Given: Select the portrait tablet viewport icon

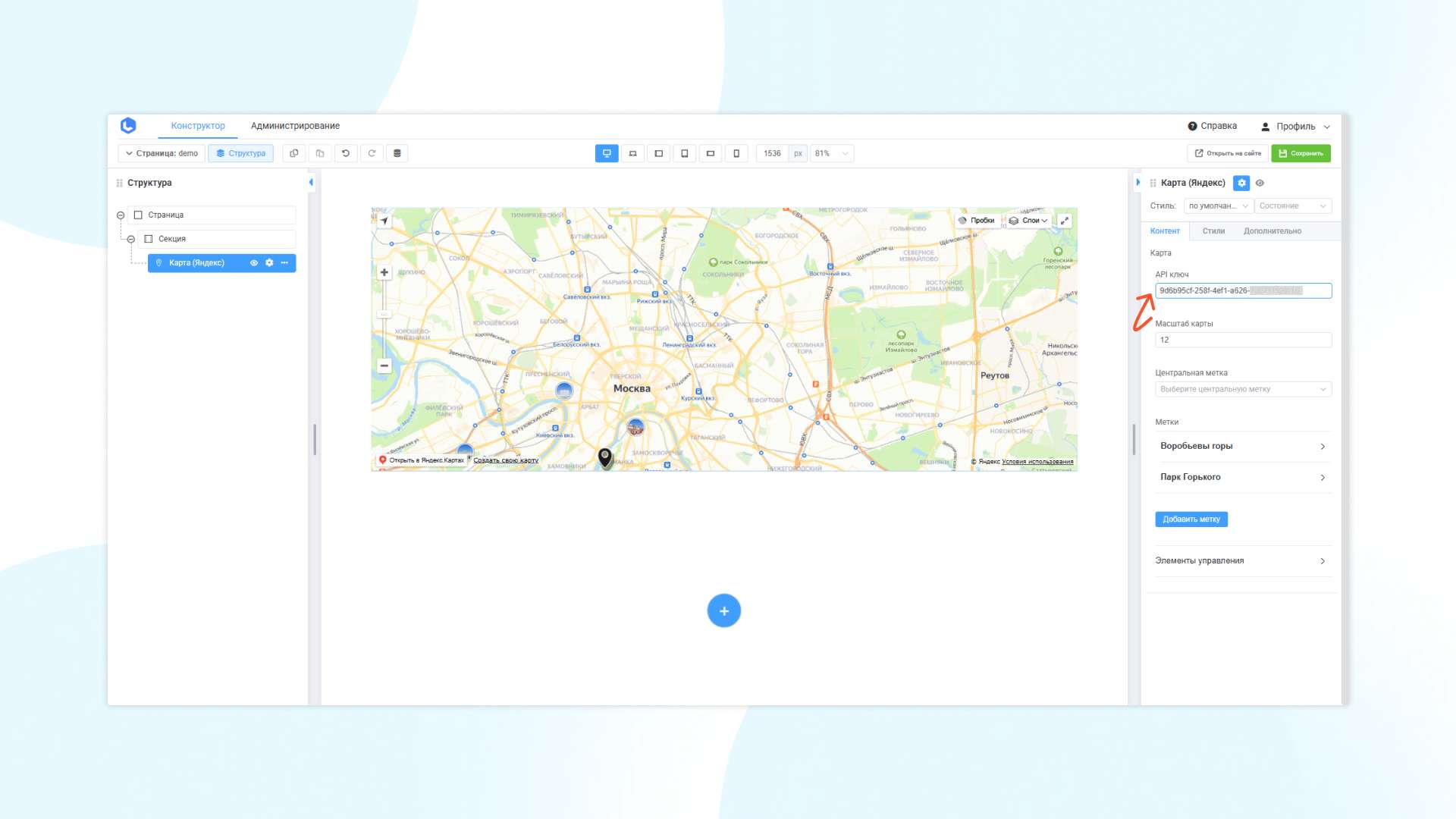Looking at the screenshot, I should click(x=684, y=153).
